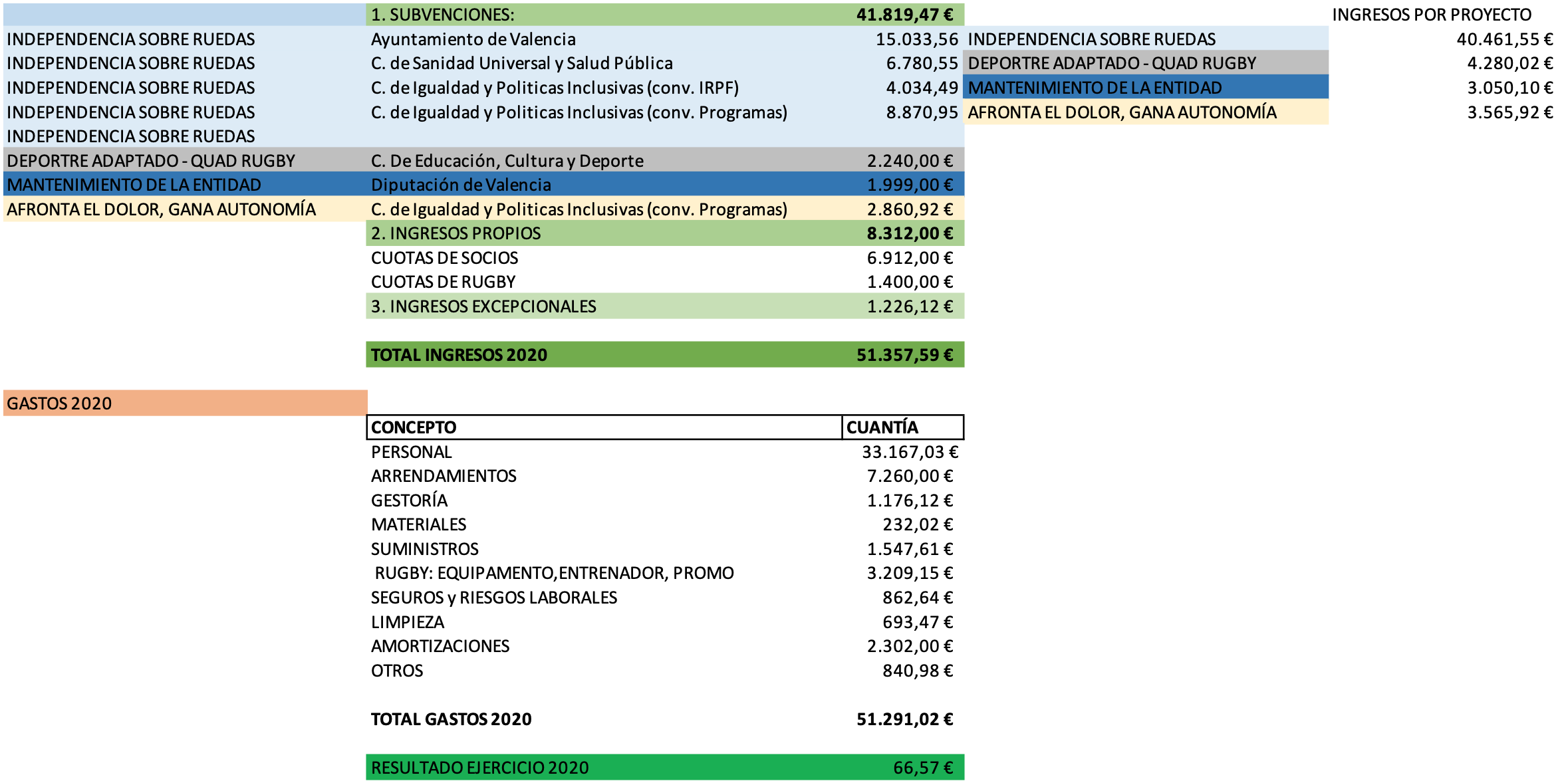Click the amount 1.176,12 €
Viewport: 1568px width, 783px height.
pos(910,501)
